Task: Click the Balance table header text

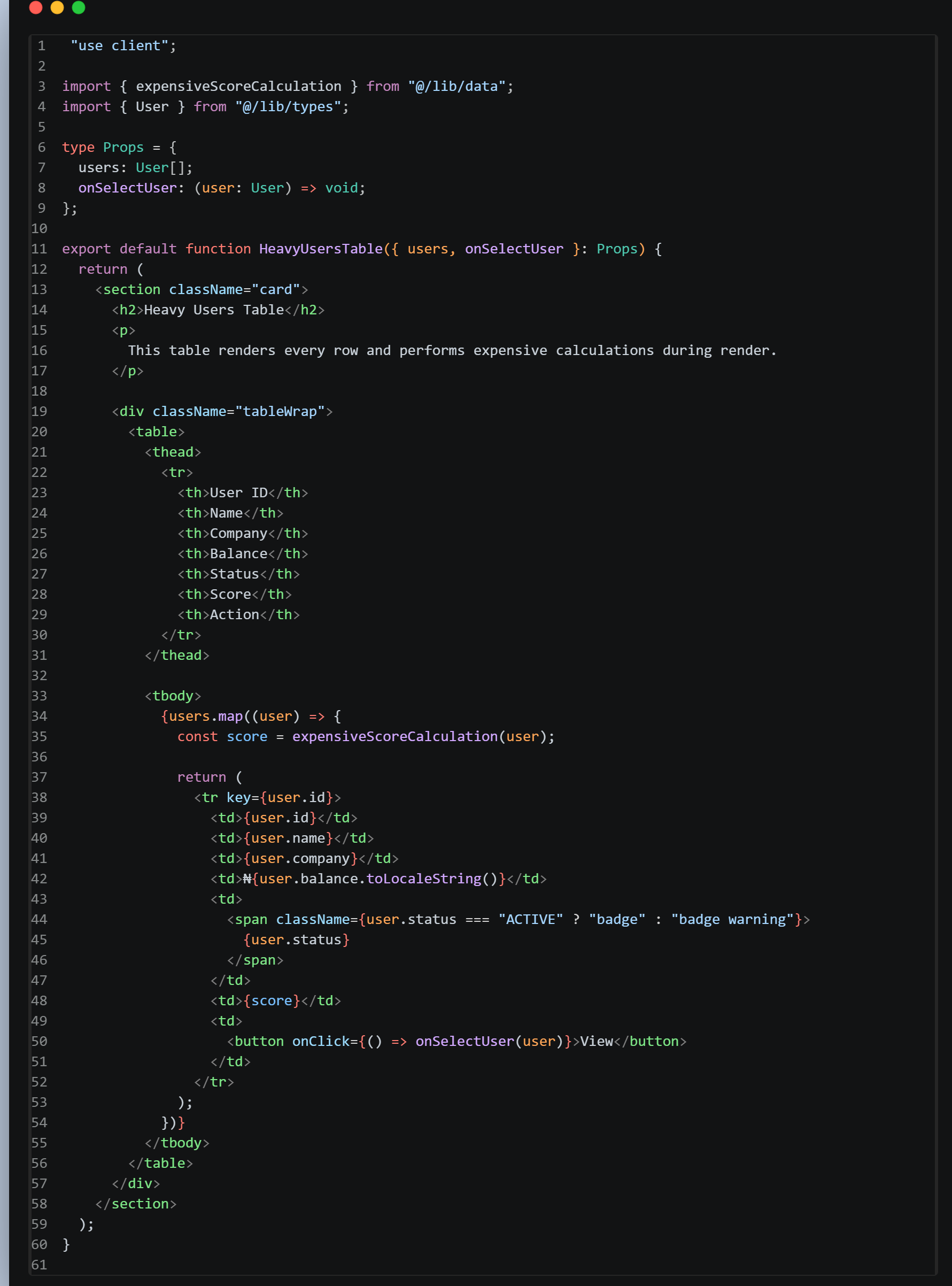Action: [x=238, y=554]
